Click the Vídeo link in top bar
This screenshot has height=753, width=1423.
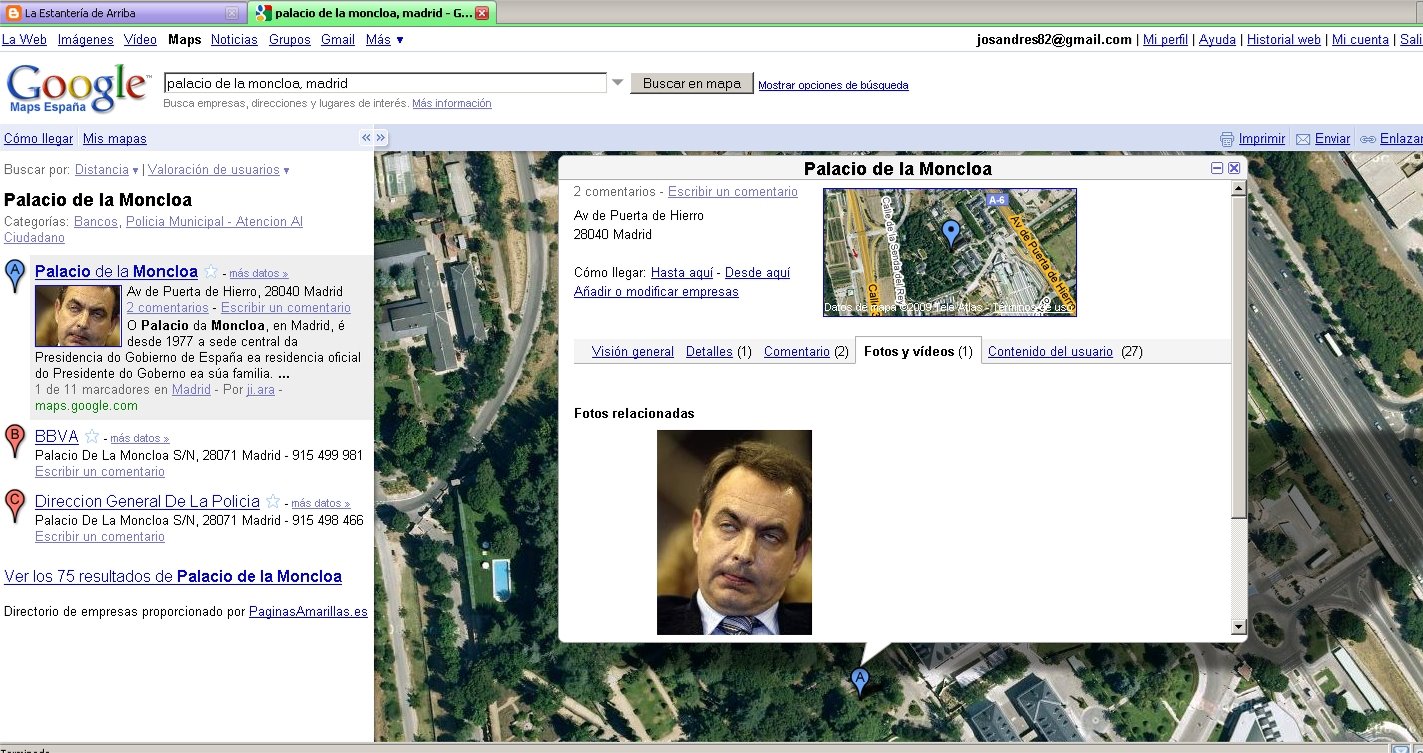tap(140, 40)
